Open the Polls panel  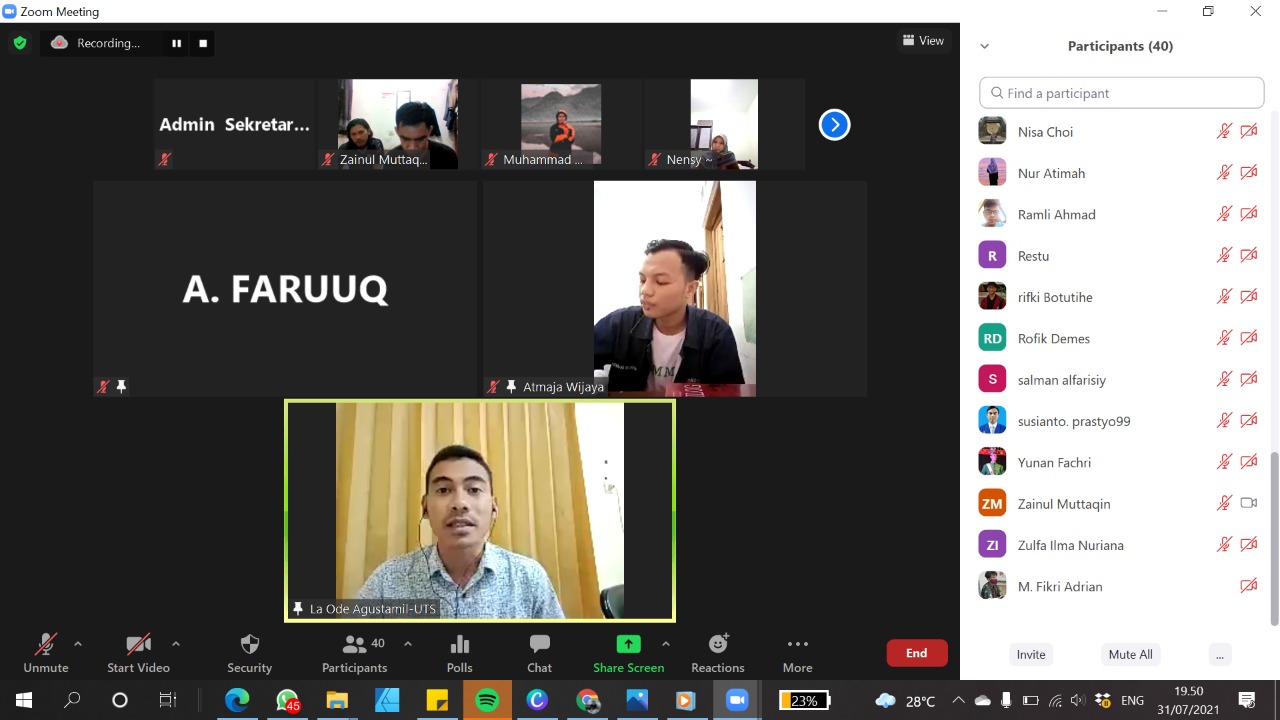[x=459, y=652]
